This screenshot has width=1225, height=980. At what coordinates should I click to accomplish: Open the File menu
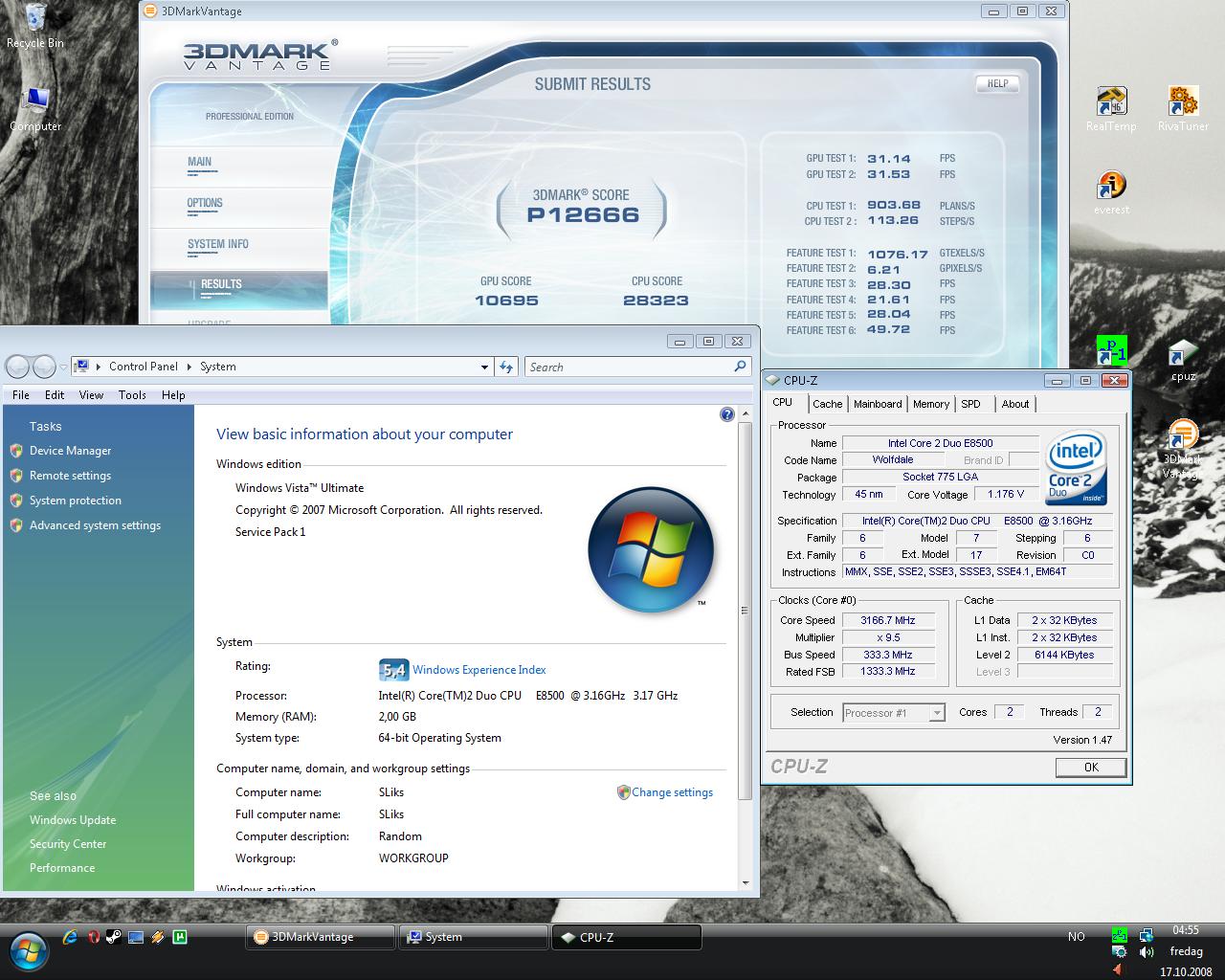21,394
